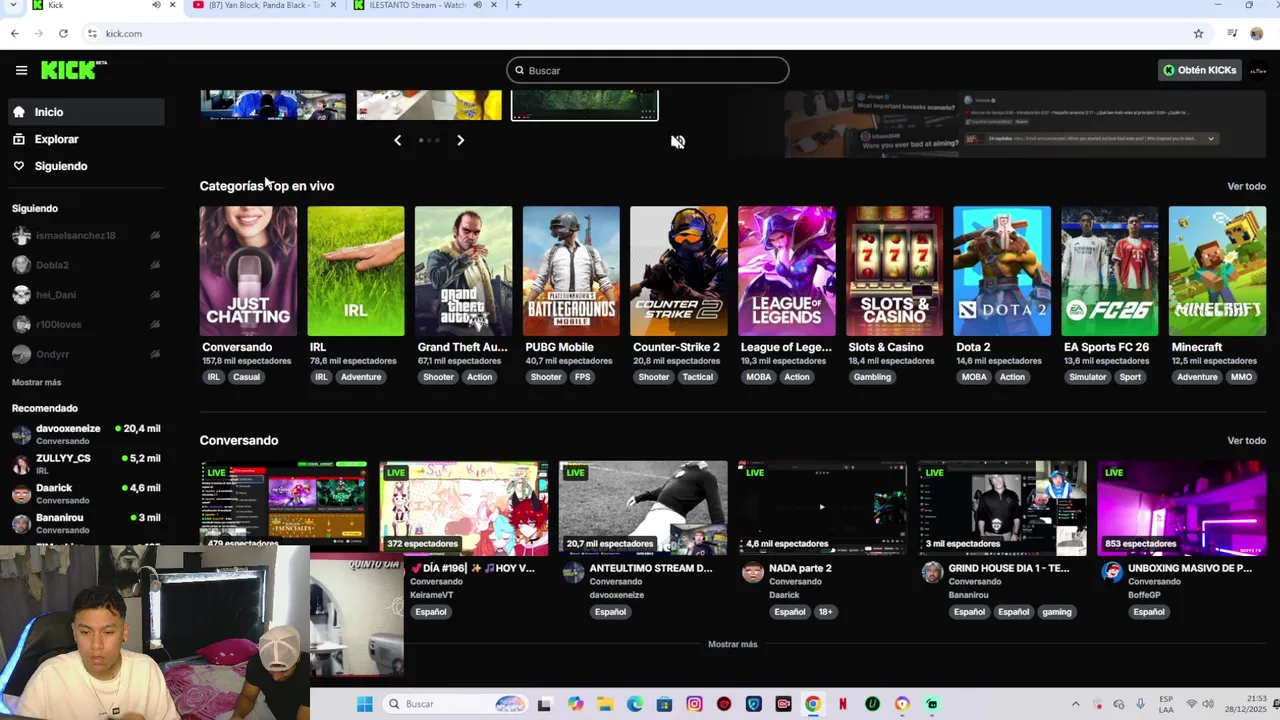
Task: Open Netflix from the taskbar
Action: point(842,704)
